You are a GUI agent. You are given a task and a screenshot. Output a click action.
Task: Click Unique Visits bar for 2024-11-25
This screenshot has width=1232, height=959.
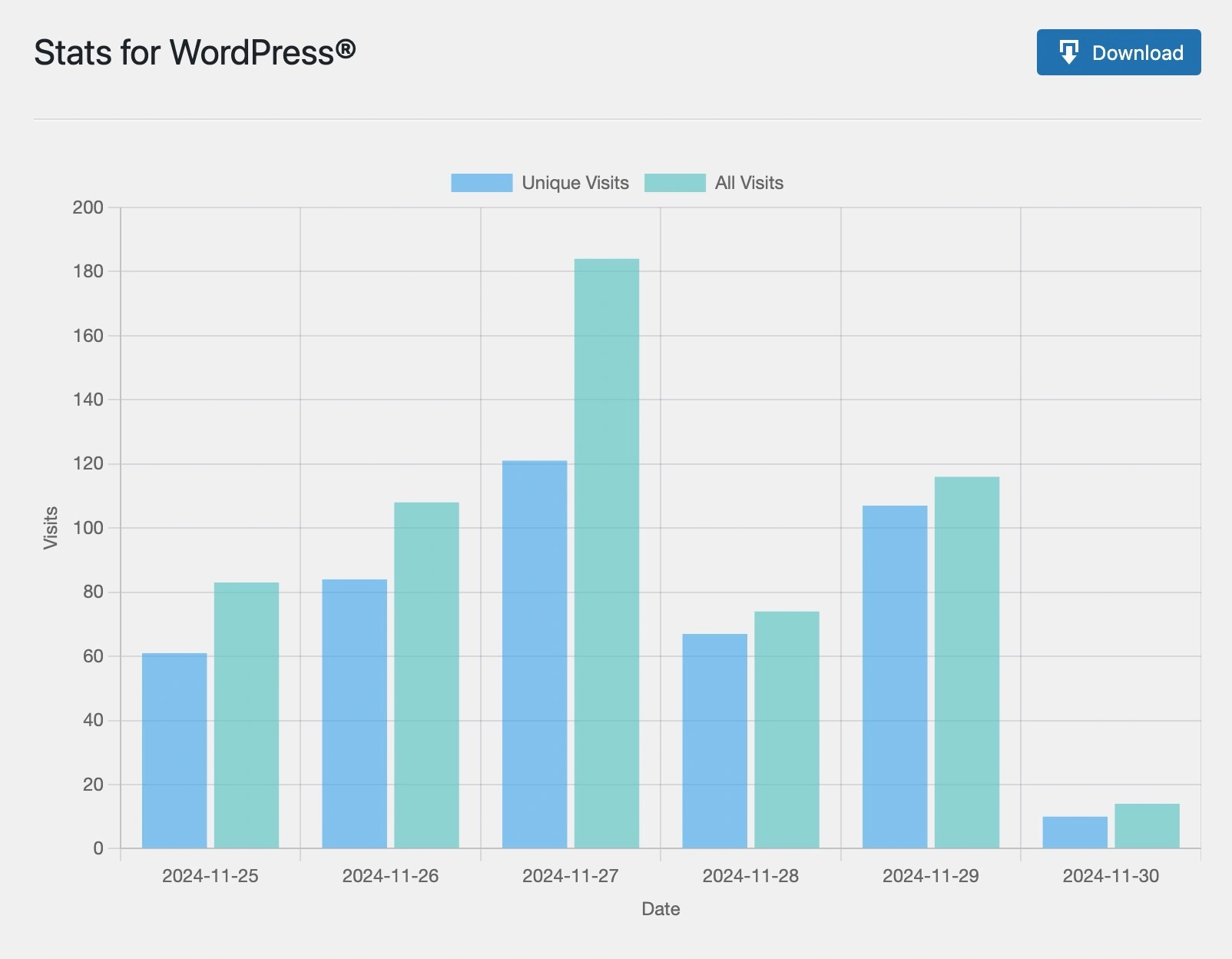pos(174,751)
